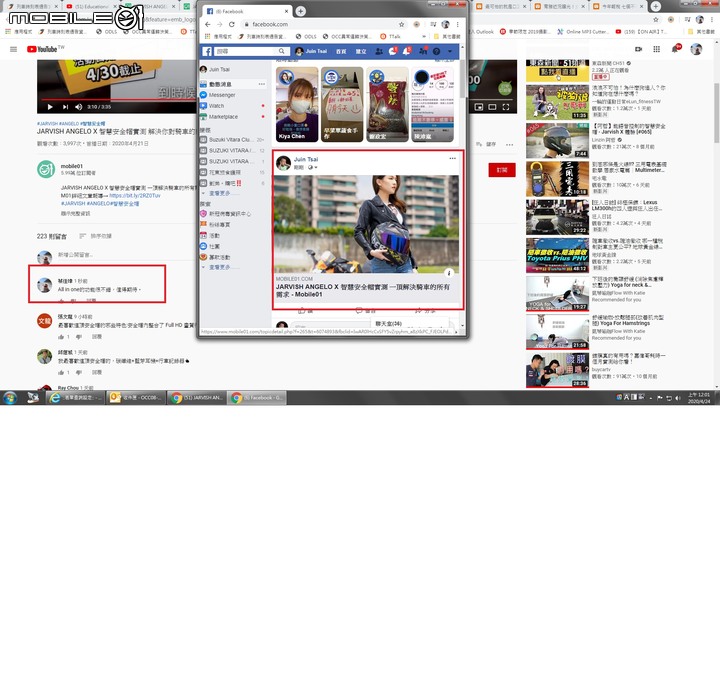The height and width of the screenshot is (683, 720).
Task: Open the mobile01 channel name link
Action: [x=72, y=166]
